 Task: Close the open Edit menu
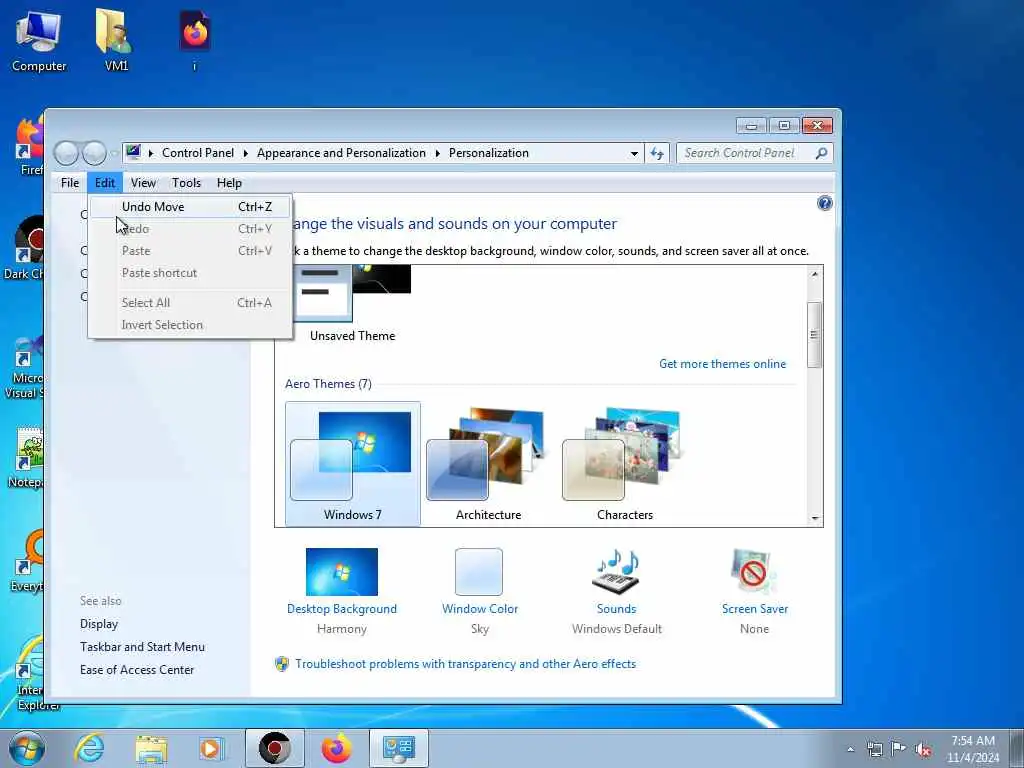[x=104, y=183]
